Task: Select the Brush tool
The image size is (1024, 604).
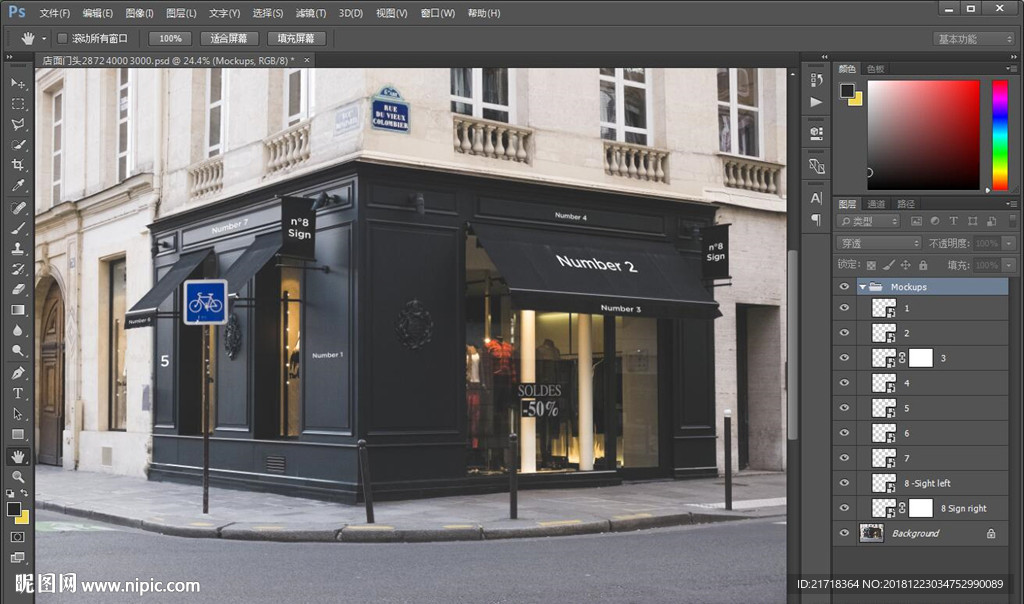Action: coord(18,228)
